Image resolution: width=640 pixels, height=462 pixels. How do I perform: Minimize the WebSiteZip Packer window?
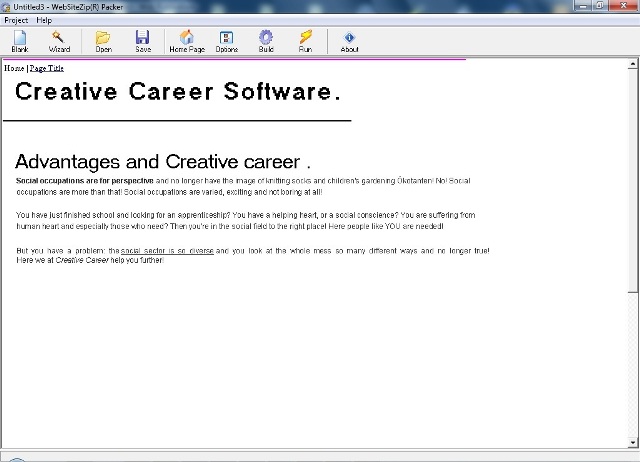coord(583,6)
